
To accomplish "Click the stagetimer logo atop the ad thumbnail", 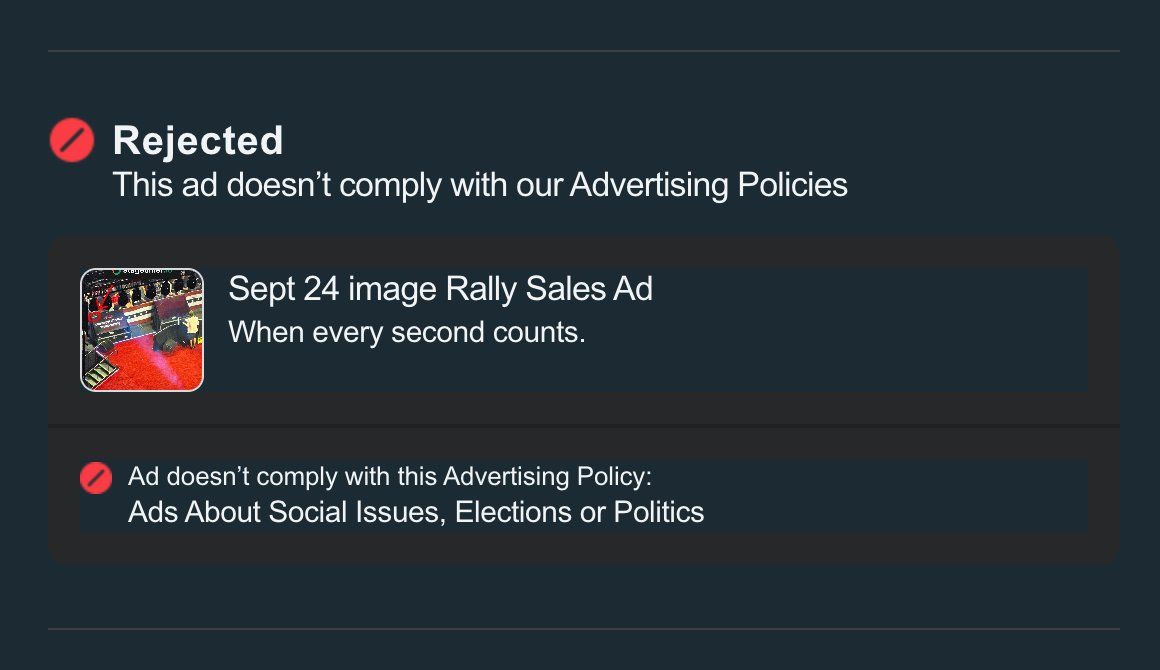I will point(142,272).
